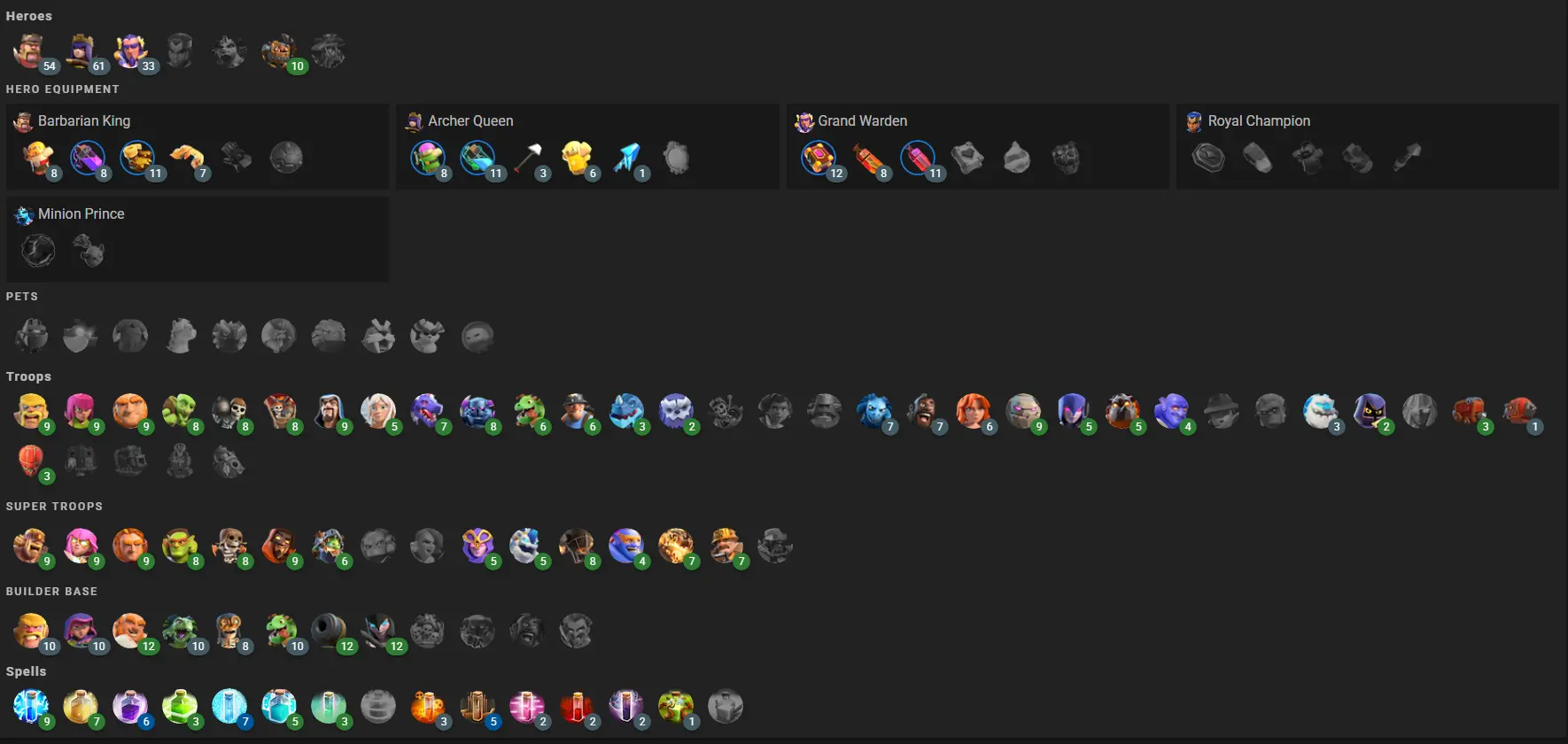The width and height of the screenshot is (1568, 744).
Task: Click the Night Witch builder base troop
Action: click(x=378, y=631)
